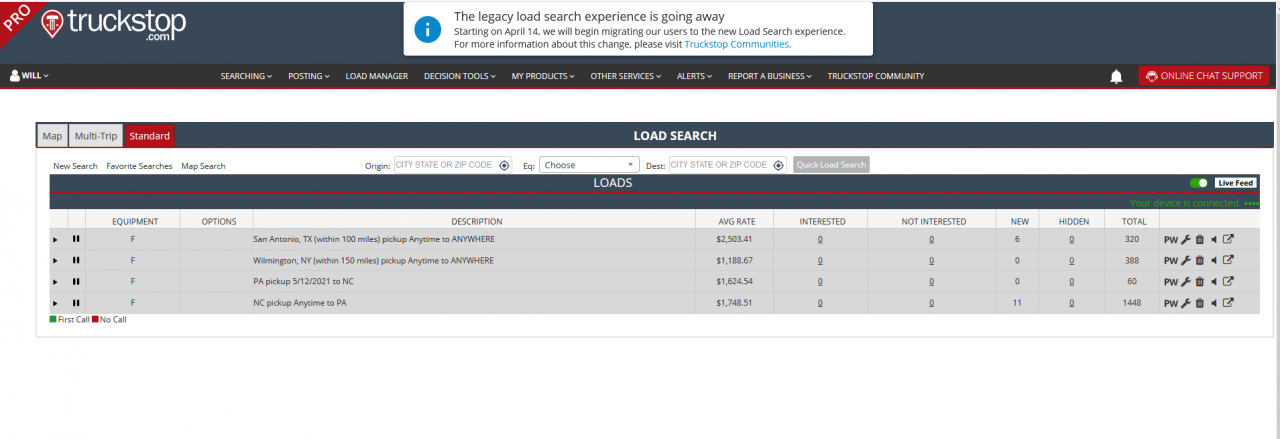Delete the Wilmington, NY search with trash icon

click(x=1200, y=261)
